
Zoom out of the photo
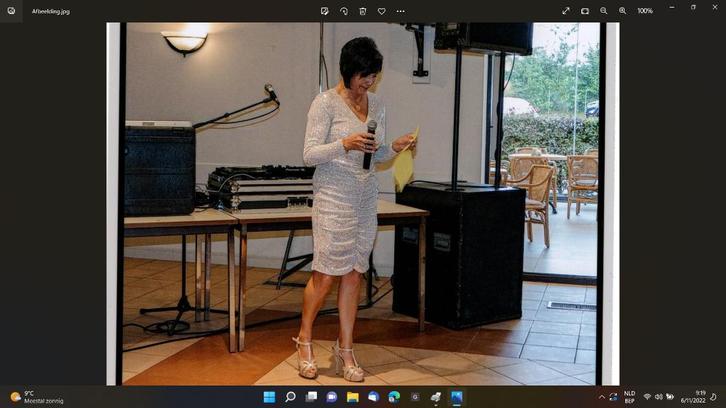coord(604,11)
